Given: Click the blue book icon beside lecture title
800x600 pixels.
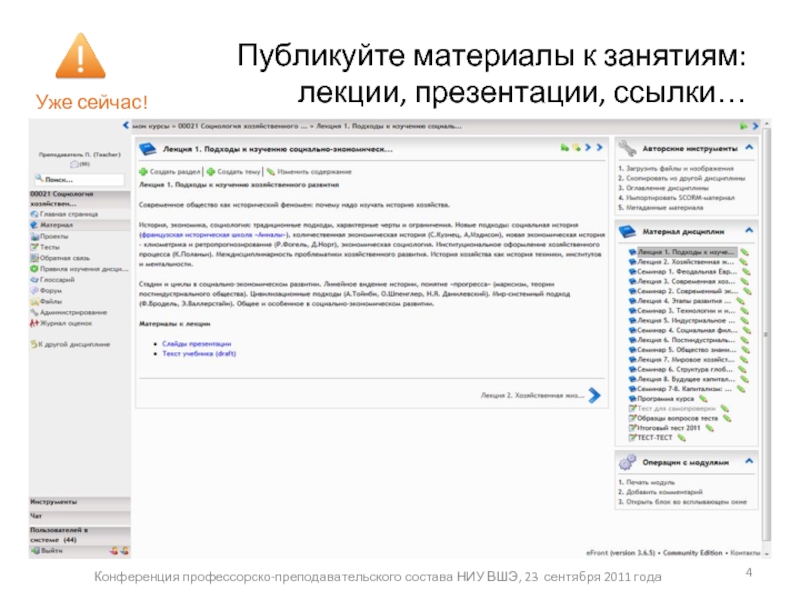Looking at the screenshot, I should (x=148, y=149).
